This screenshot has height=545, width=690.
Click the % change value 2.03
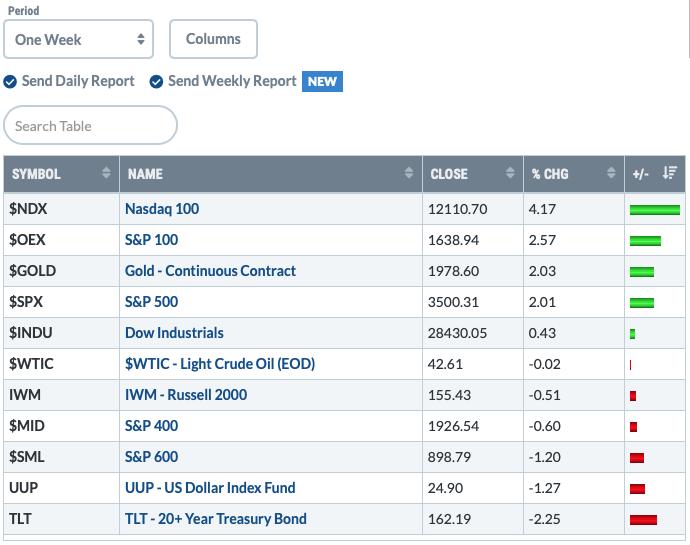pos(542,271)
